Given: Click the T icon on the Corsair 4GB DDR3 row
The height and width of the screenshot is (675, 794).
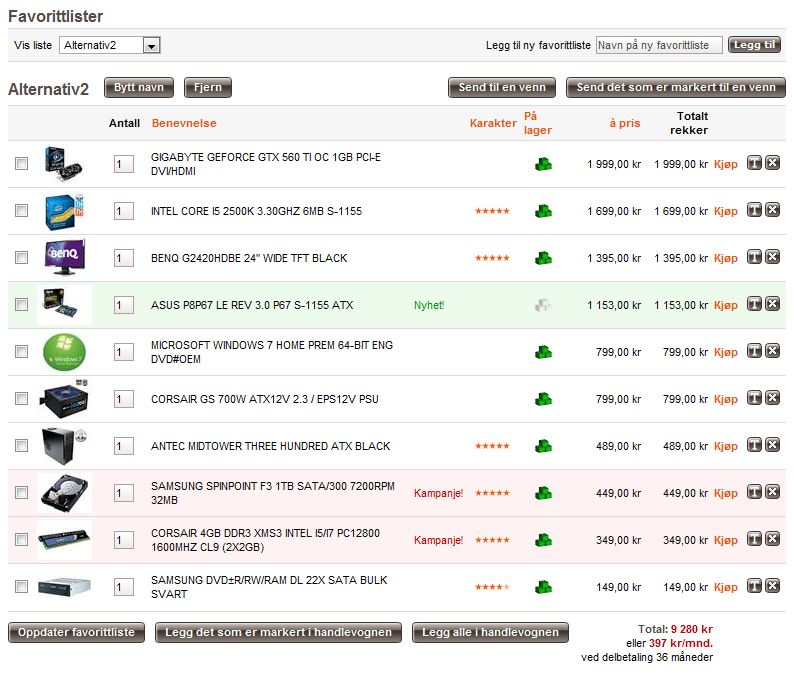Looking at the screenshot, I should click(x=755, y=539).
